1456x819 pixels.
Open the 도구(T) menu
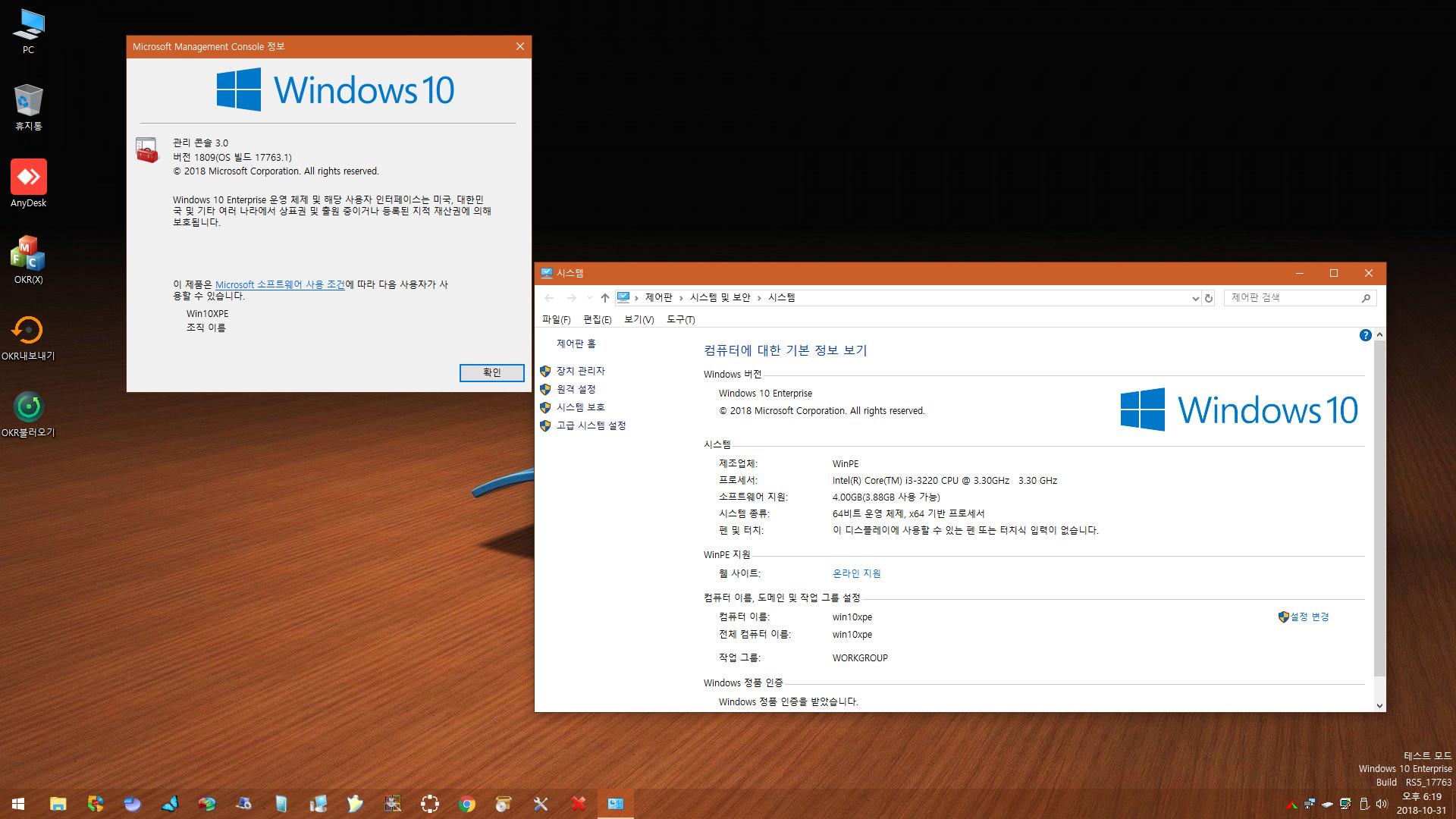coord(680,319)
